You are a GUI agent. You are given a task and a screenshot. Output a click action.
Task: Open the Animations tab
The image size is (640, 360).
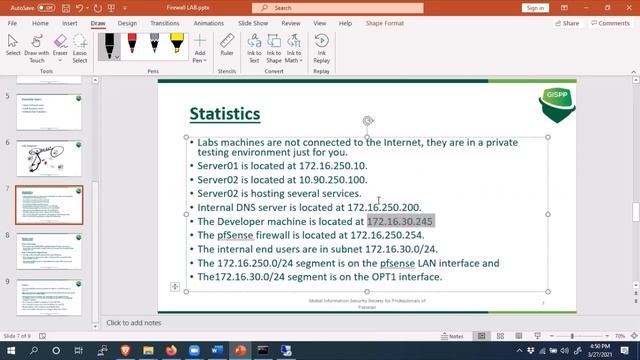pos(209,23)
